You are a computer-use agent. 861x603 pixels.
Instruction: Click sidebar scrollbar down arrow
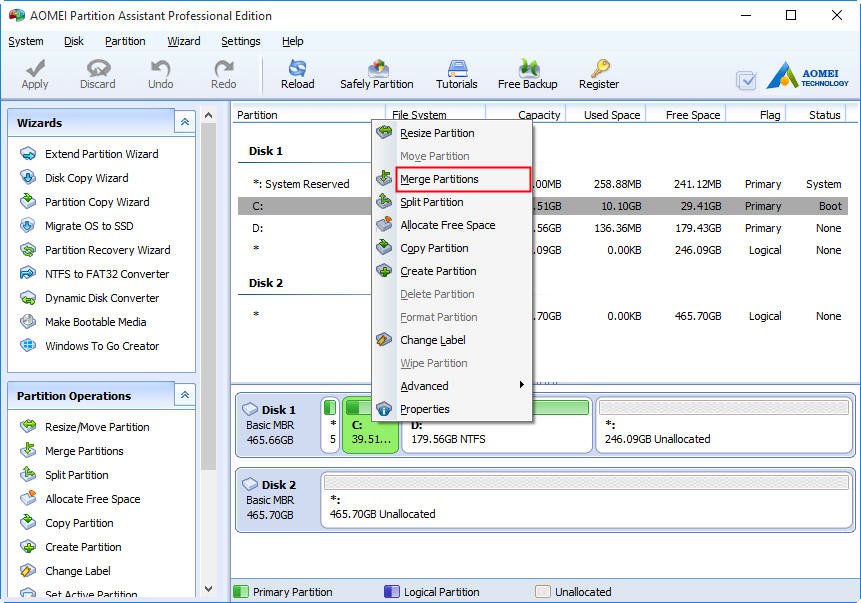(x=209, y=589)
